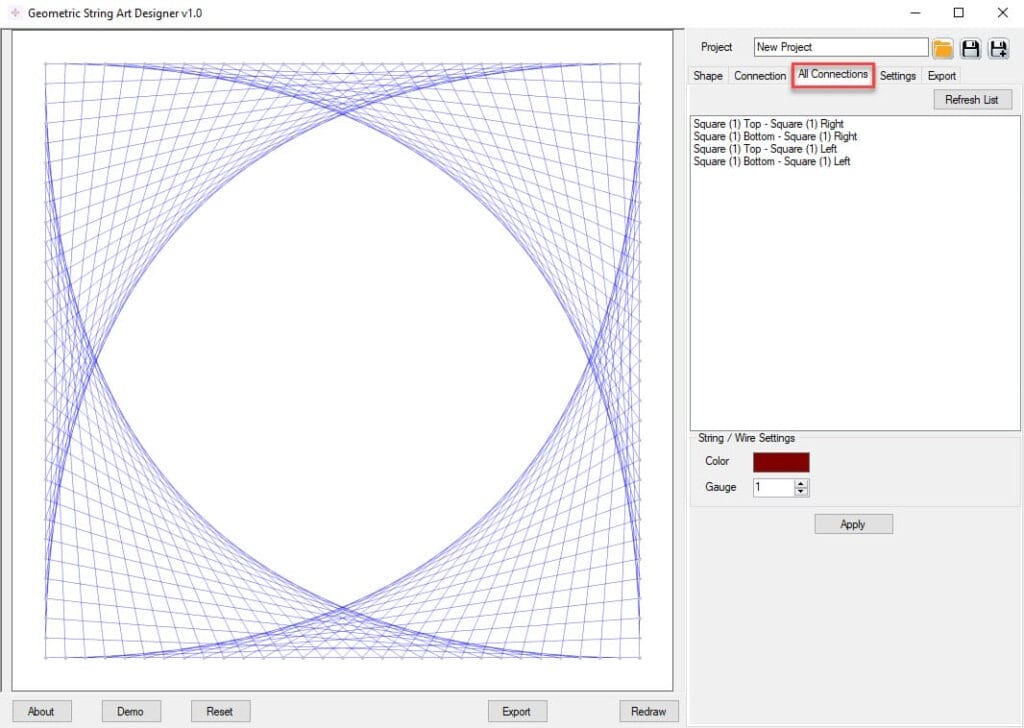Viewport: 1024px width, 728px height.
Task: Click the Reset button
Action: click(x=220, y=711)
